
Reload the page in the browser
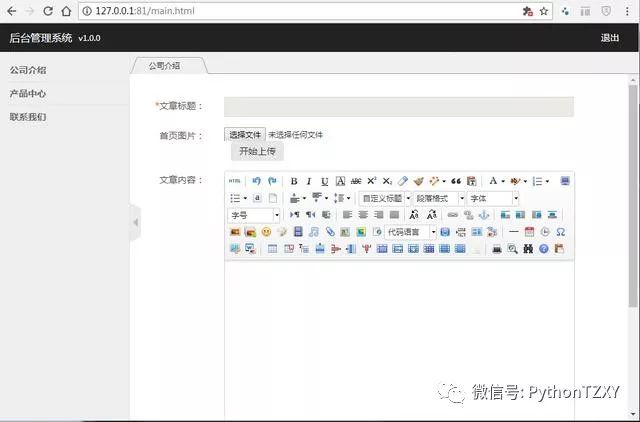[x=48, y=11]
